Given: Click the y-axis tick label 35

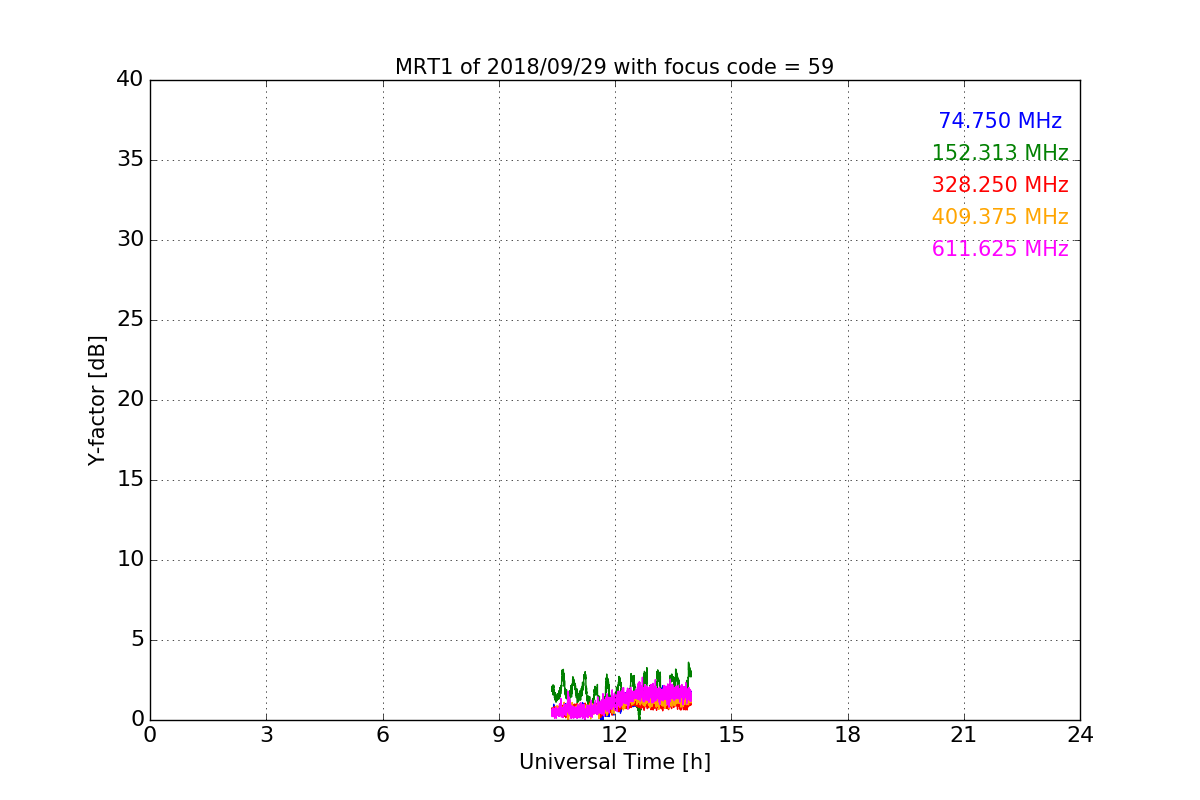Looking at the screenshot, I should tap(130, 160).
